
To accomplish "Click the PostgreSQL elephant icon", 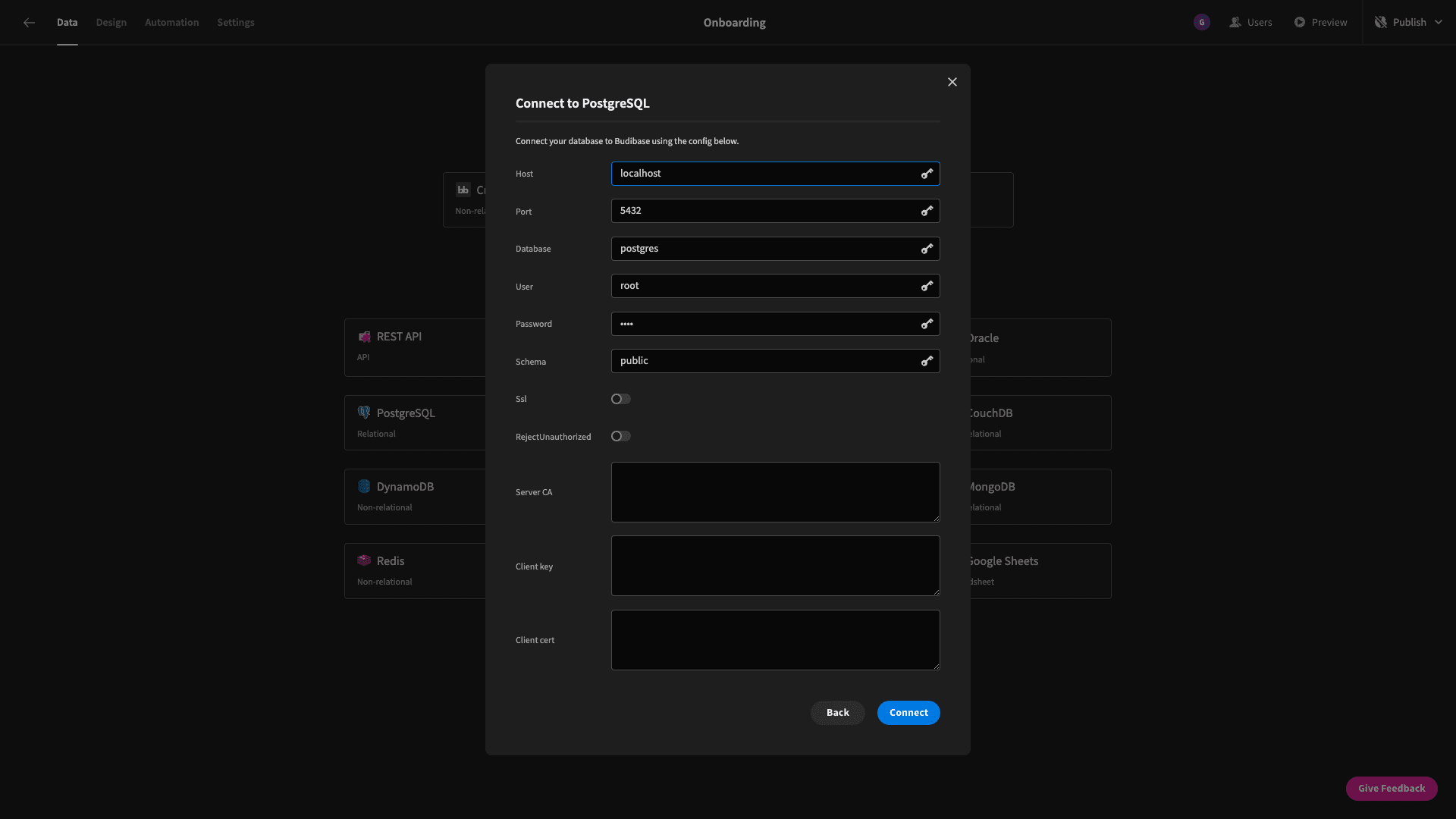I will click(x=364, y=413).
